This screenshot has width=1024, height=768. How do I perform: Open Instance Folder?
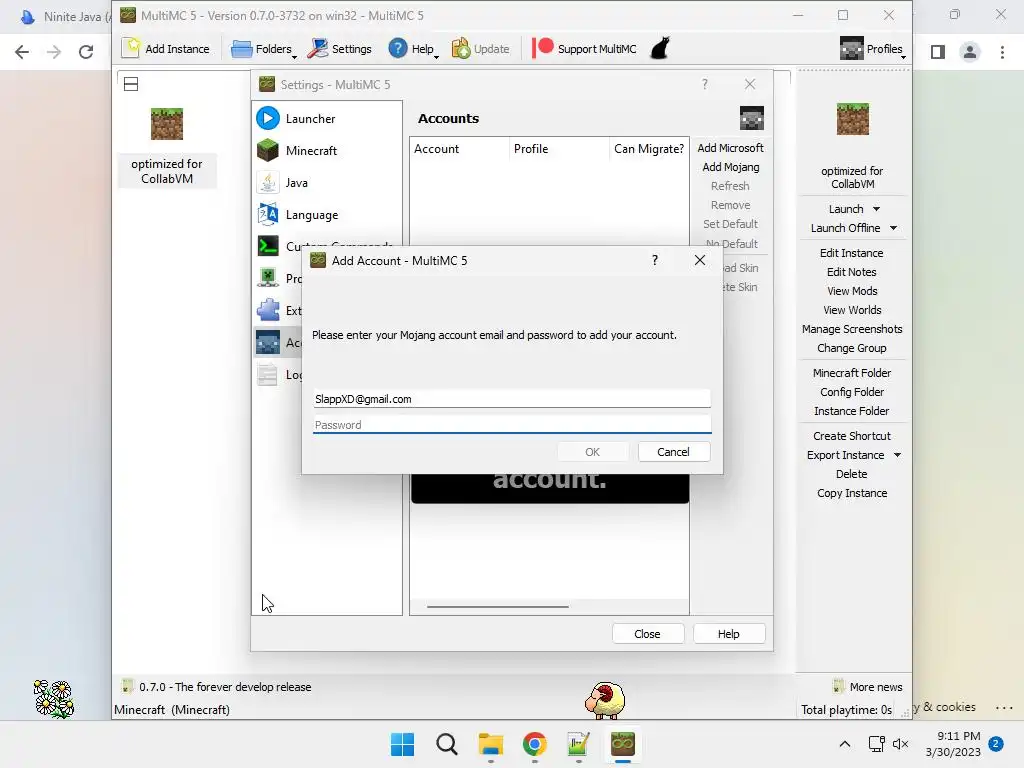(852, 411)
